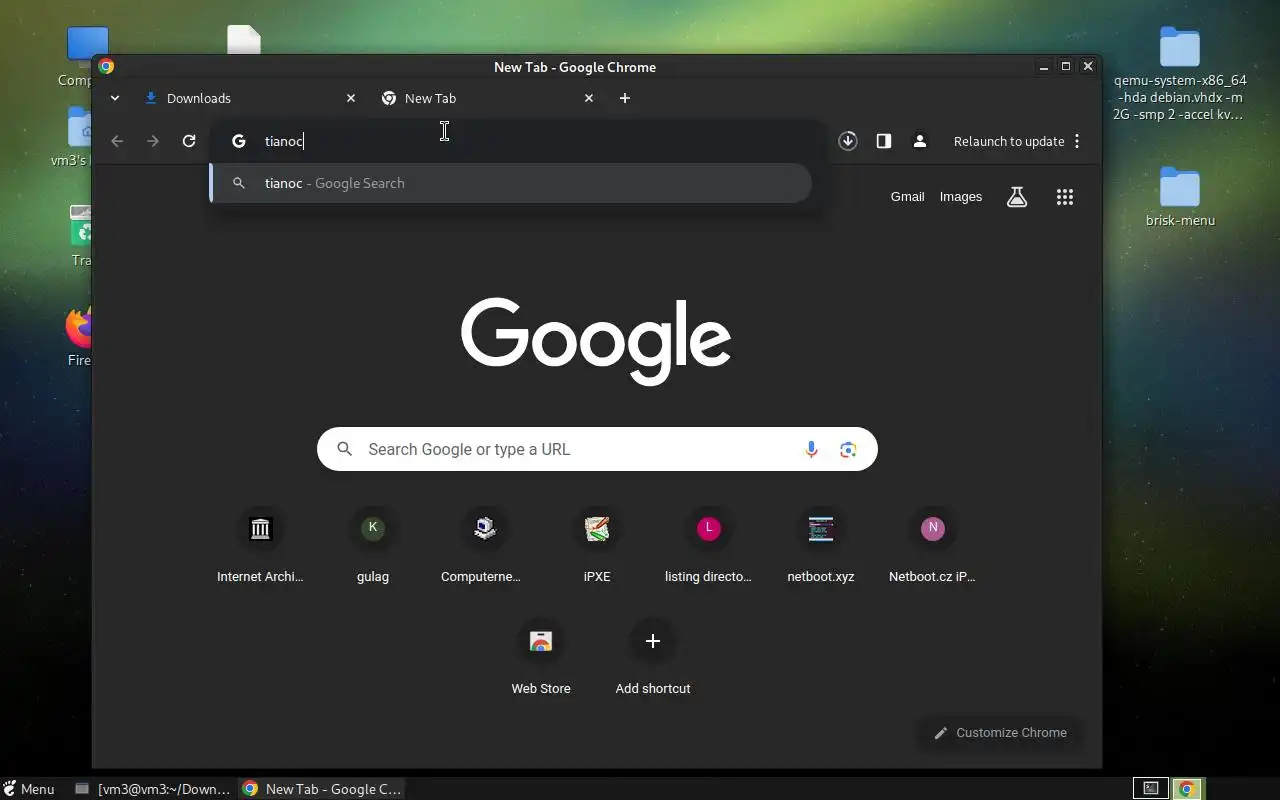The image size is (1280, 800).
Task: Close the Downloads tab
Action: point(351,98)
